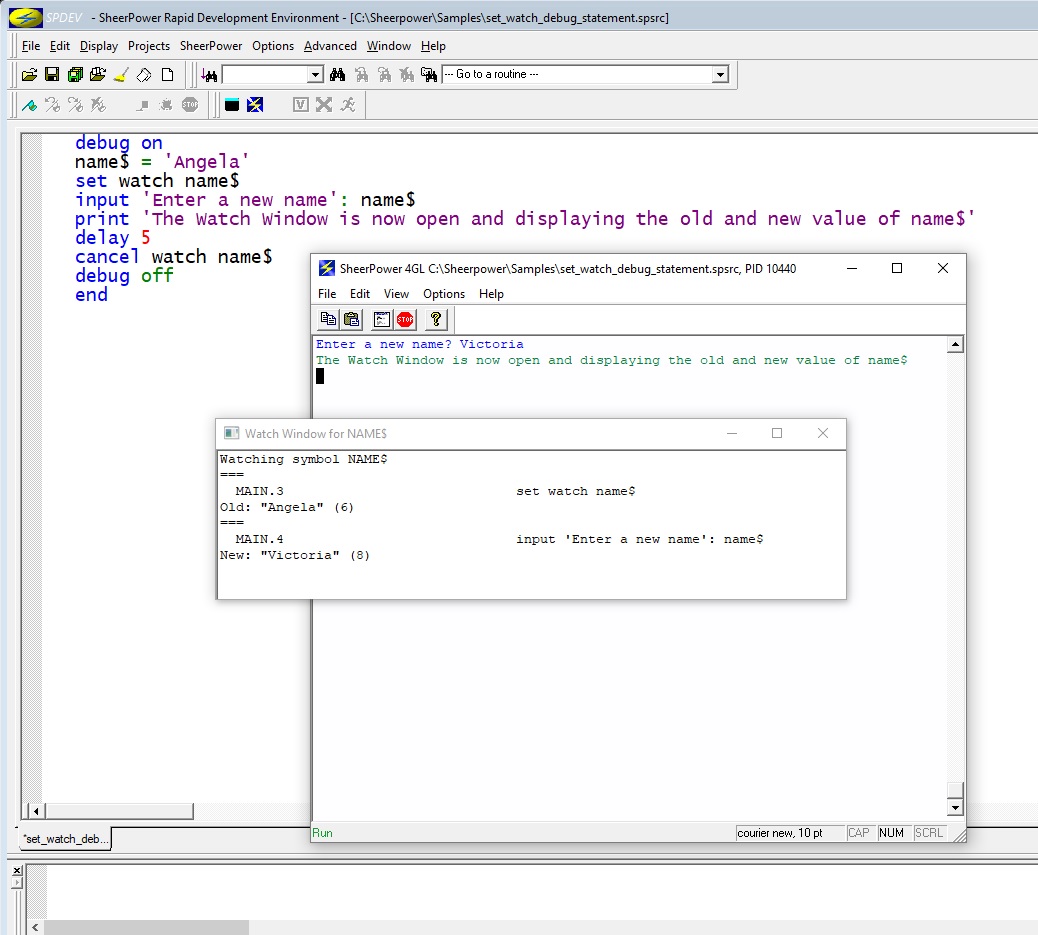
Task: Click the red STOP icon in 4GL window
Action: tap(405, 320)
